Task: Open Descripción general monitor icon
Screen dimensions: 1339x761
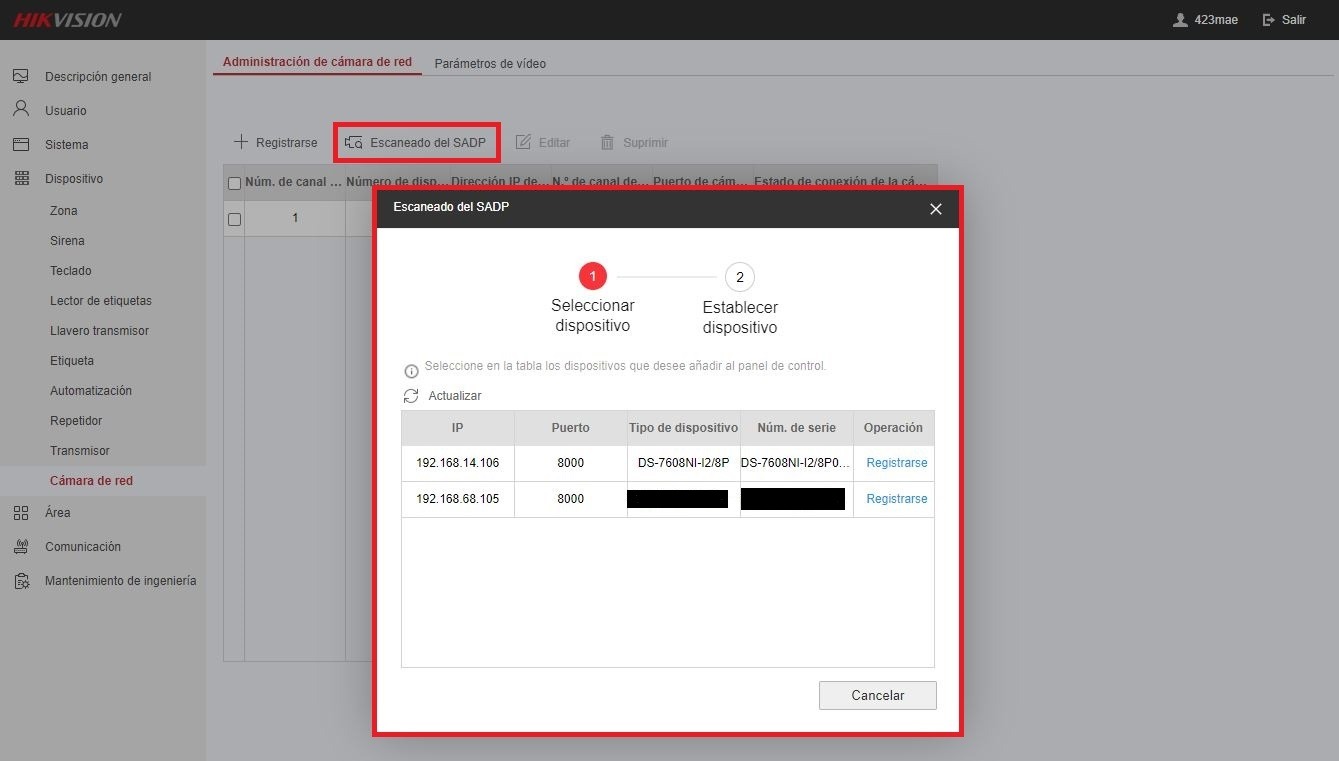Action: (x=21, y=76)
